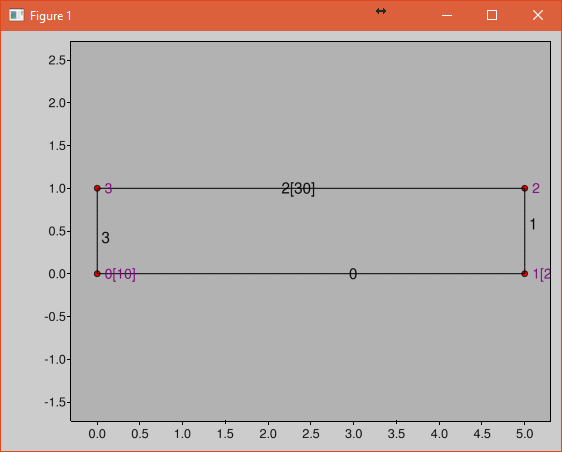Click the Figure 1 window icon
Screen dimensions: 562x452
point(16,15)
